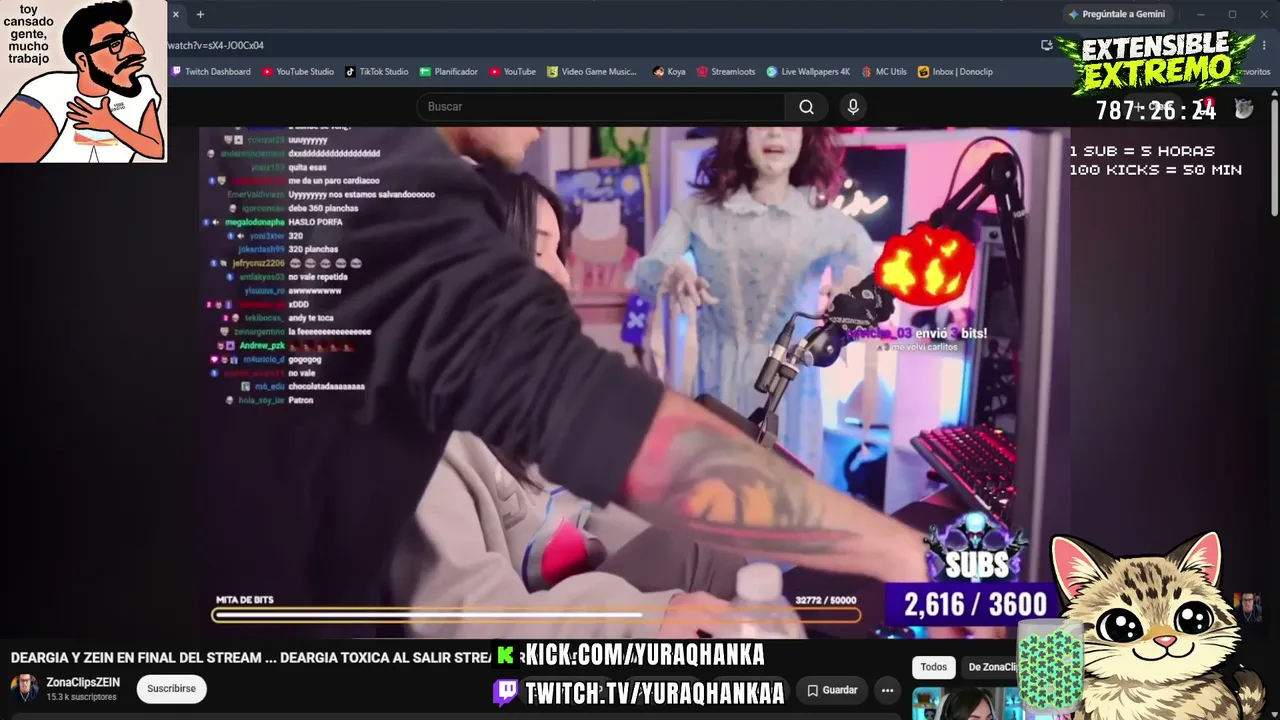Open the ZonaClipsZEIN channel name
Viewport: 1280px width, 720px height.
coord(83,682)
